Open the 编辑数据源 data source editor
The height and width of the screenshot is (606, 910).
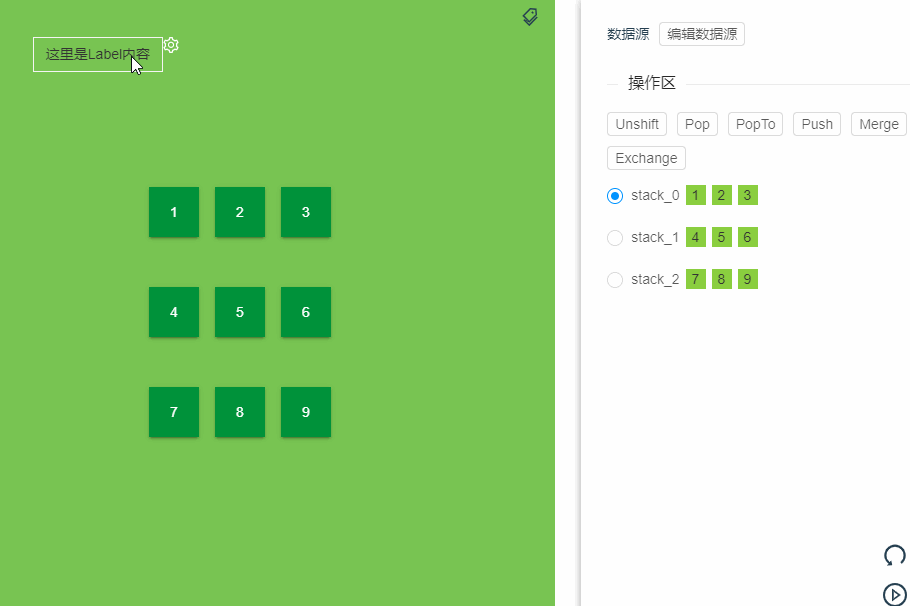[702, 34]
